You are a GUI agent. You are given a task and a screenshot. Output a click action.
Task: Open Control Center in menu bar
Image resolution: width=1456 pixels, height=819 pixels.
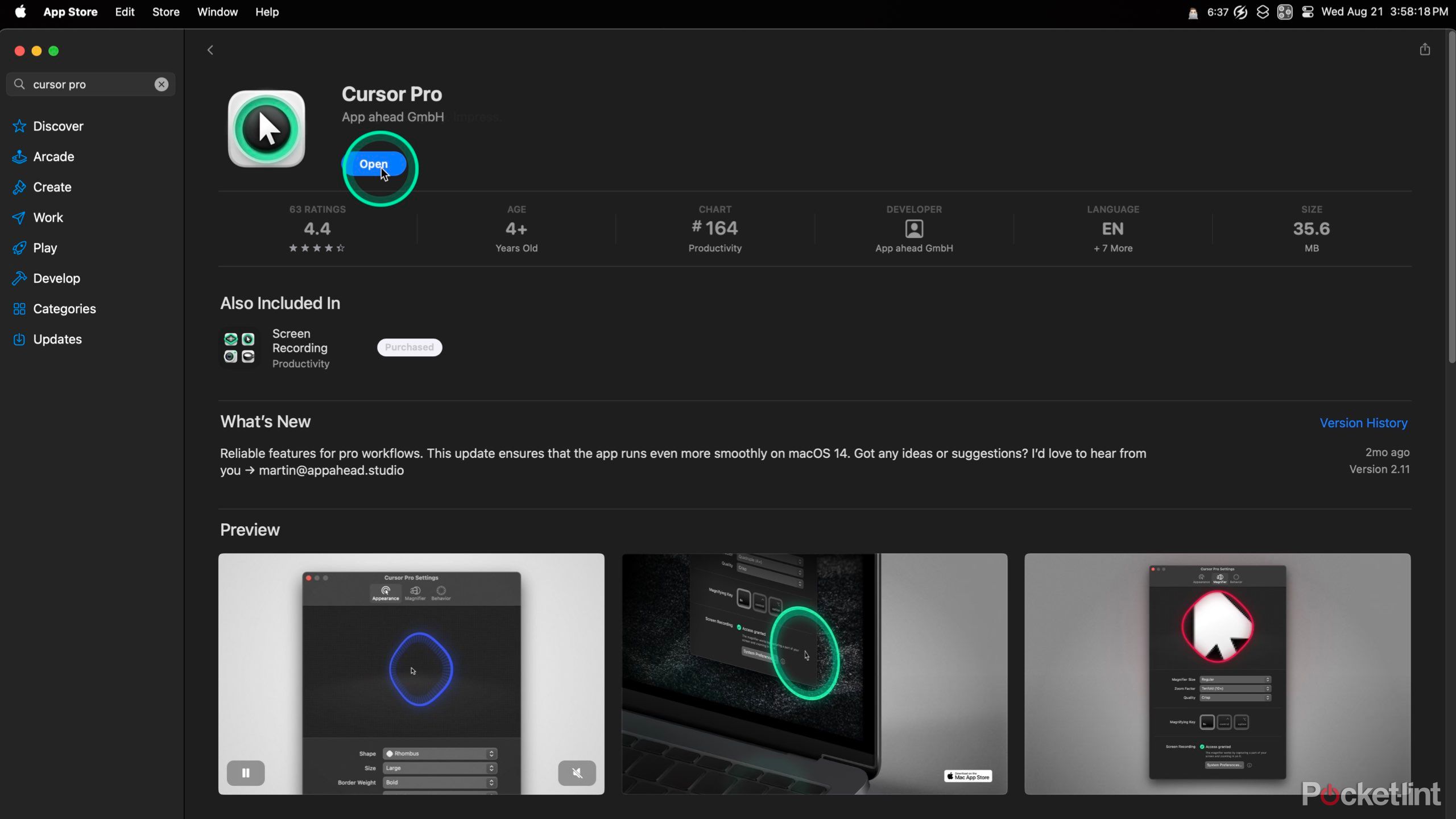[1308, 12]
